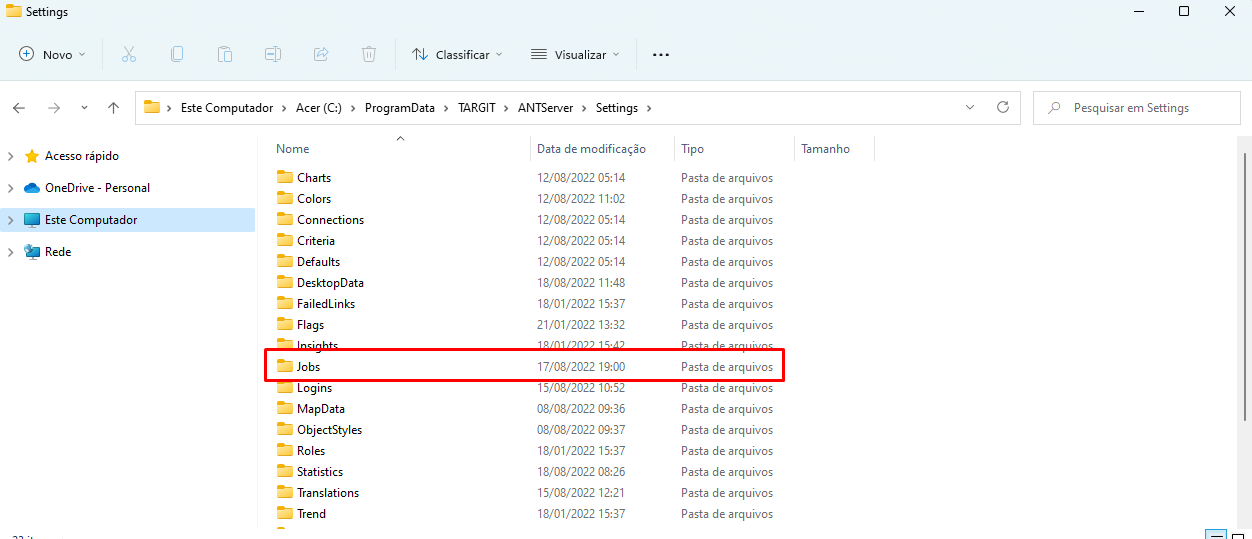Open recent locations dropdown arrow

84,108
